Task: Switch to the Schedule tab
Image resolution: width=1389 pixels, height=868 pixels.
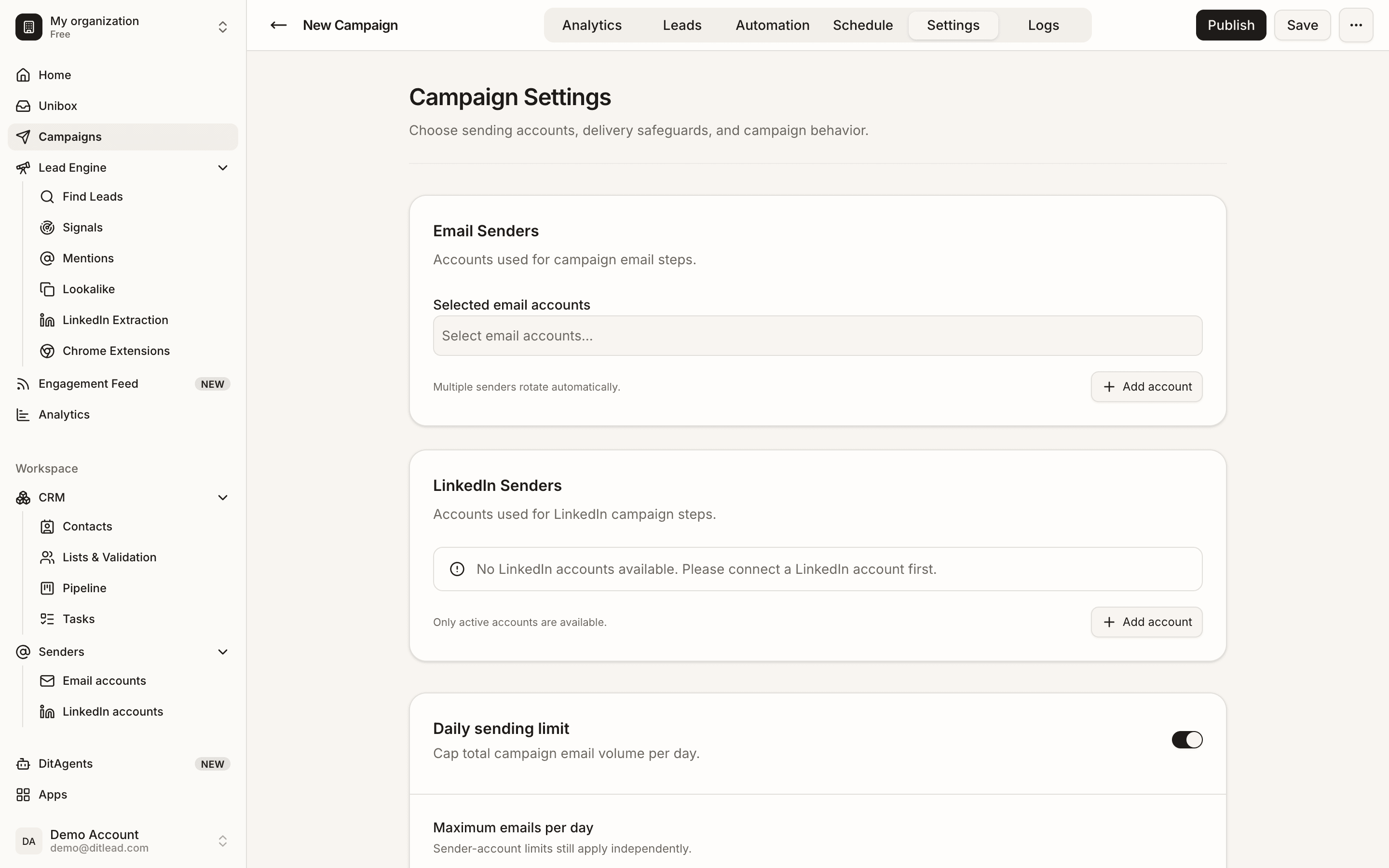Action: [x=863, y=25]
